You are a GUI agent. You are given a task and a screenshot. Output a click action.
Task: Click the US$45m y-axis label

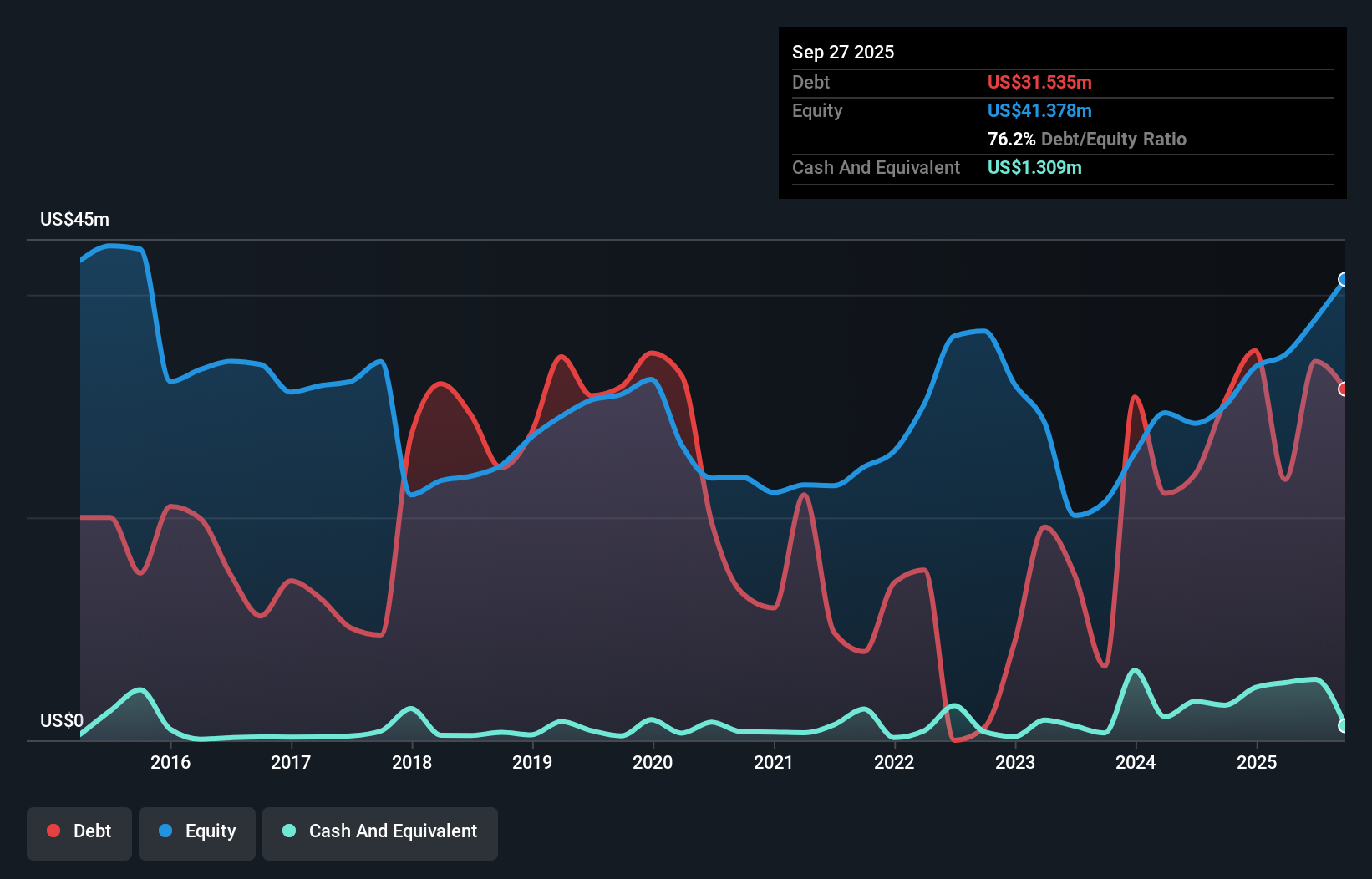[75, 220]
